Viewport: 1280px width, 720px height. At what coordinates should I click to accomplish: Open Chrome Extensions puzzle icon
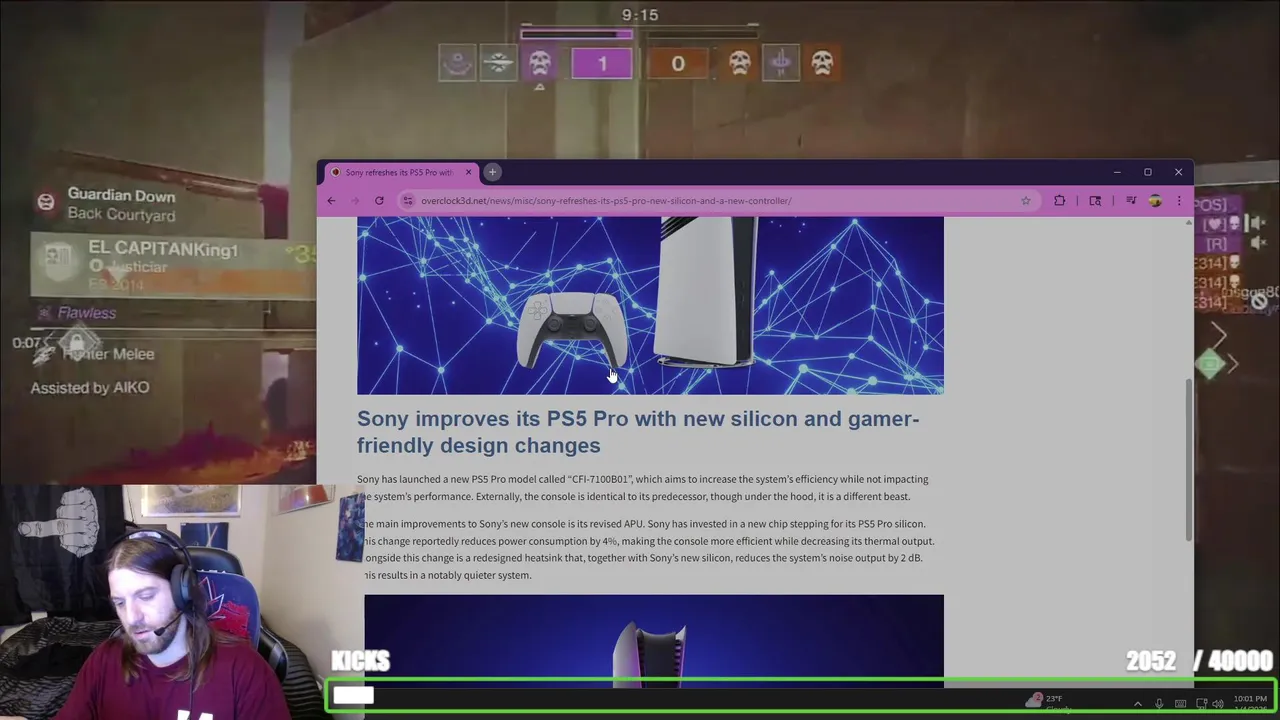[x=1060, y=201]
